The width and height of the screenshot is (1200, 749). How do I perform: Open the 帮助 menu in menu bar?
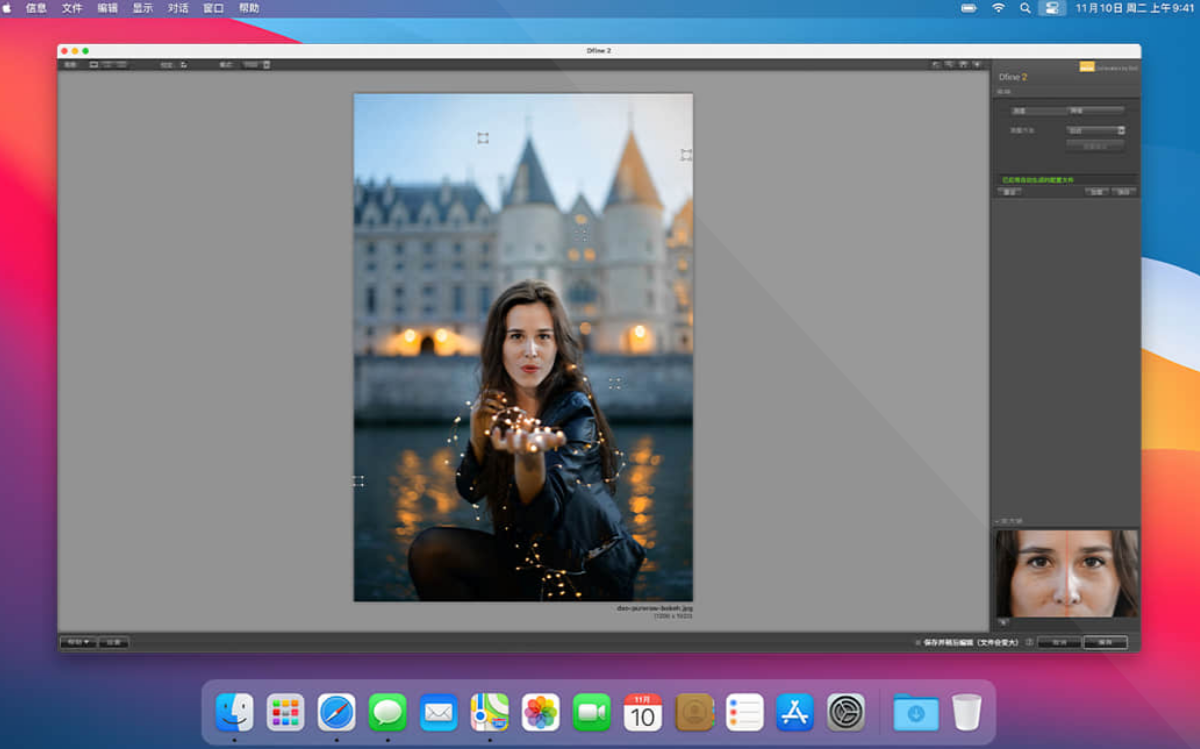coord(249,7)
